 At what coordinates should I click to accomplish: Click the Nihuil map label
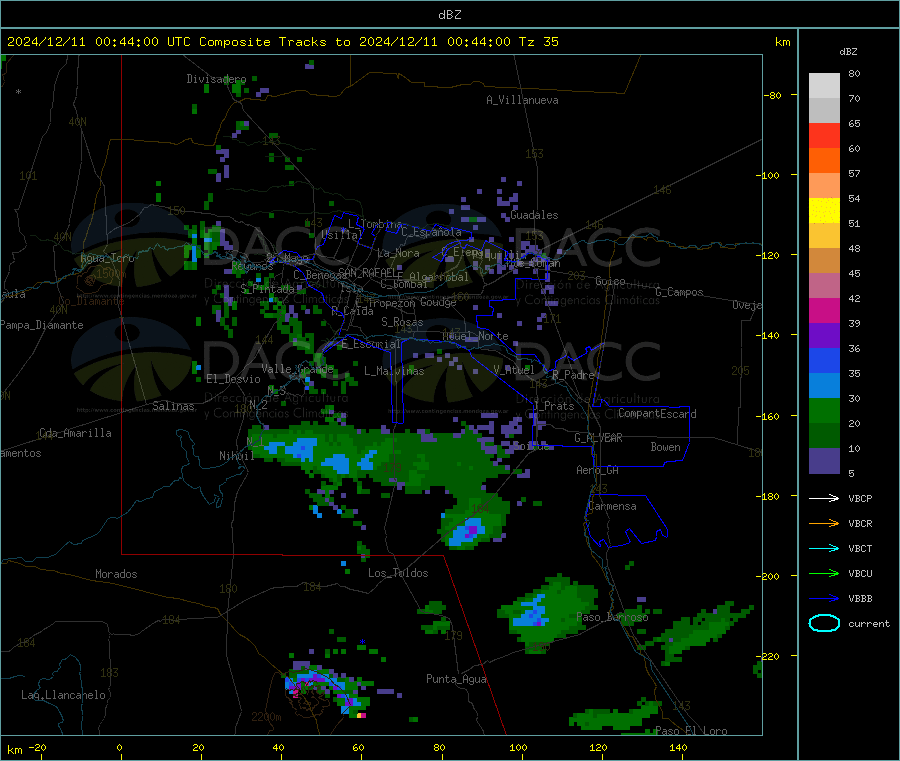[236, 456]
